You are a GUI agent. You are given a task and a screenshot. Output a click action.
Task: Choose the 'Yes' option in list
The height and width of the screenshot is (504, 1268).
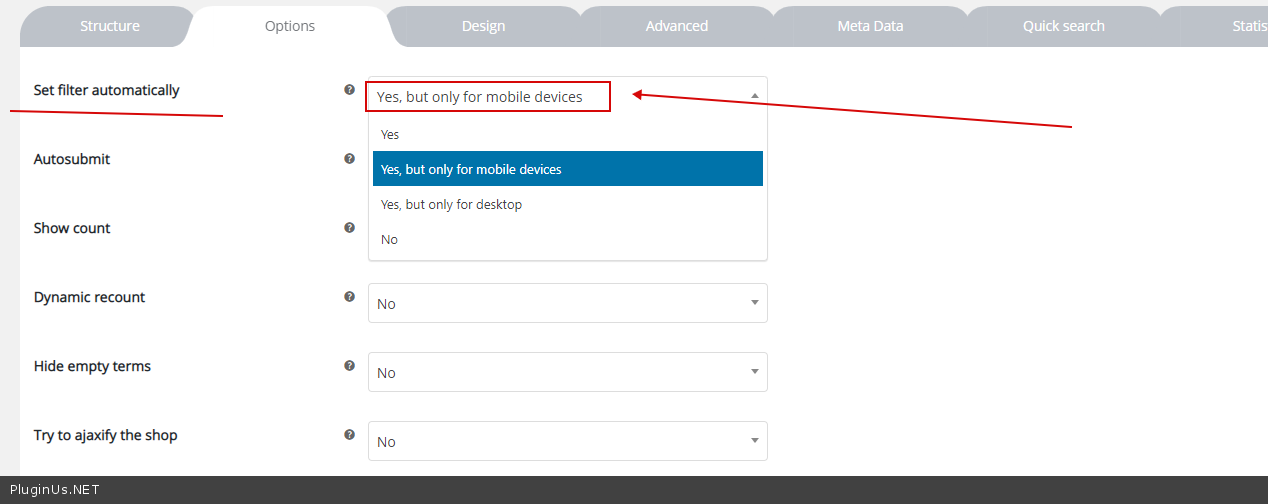pyautogui.click(x=390, y=134)
